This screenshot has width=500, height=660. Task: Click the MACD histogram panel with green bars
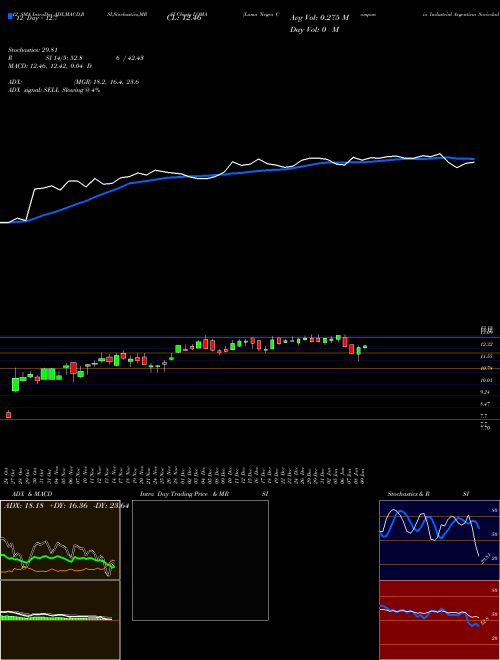point(60,620)
